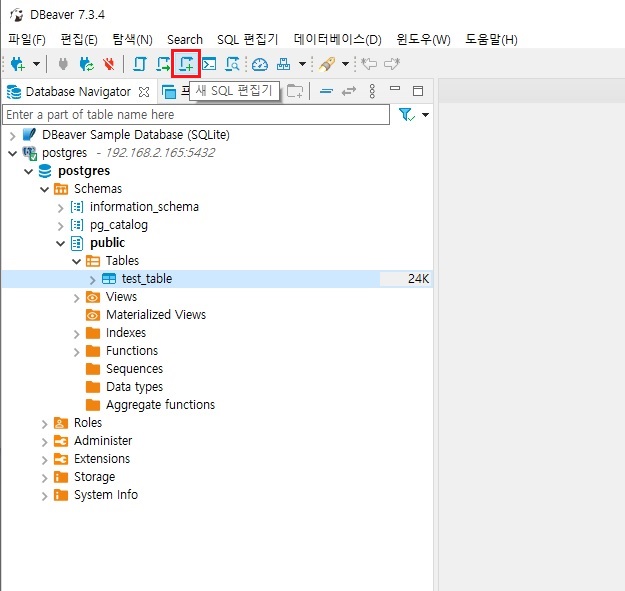This screenshot has height=591, width=625.
Task: Open the 데이터베이스(D) menu
Action: [x=338, y=39]
